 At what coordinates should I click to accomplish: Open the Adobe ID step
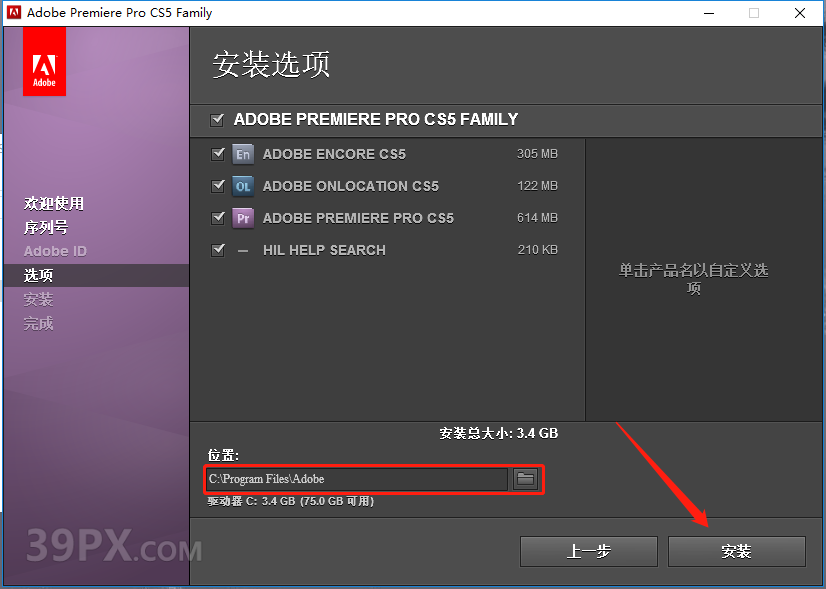[x=45, y=251]
